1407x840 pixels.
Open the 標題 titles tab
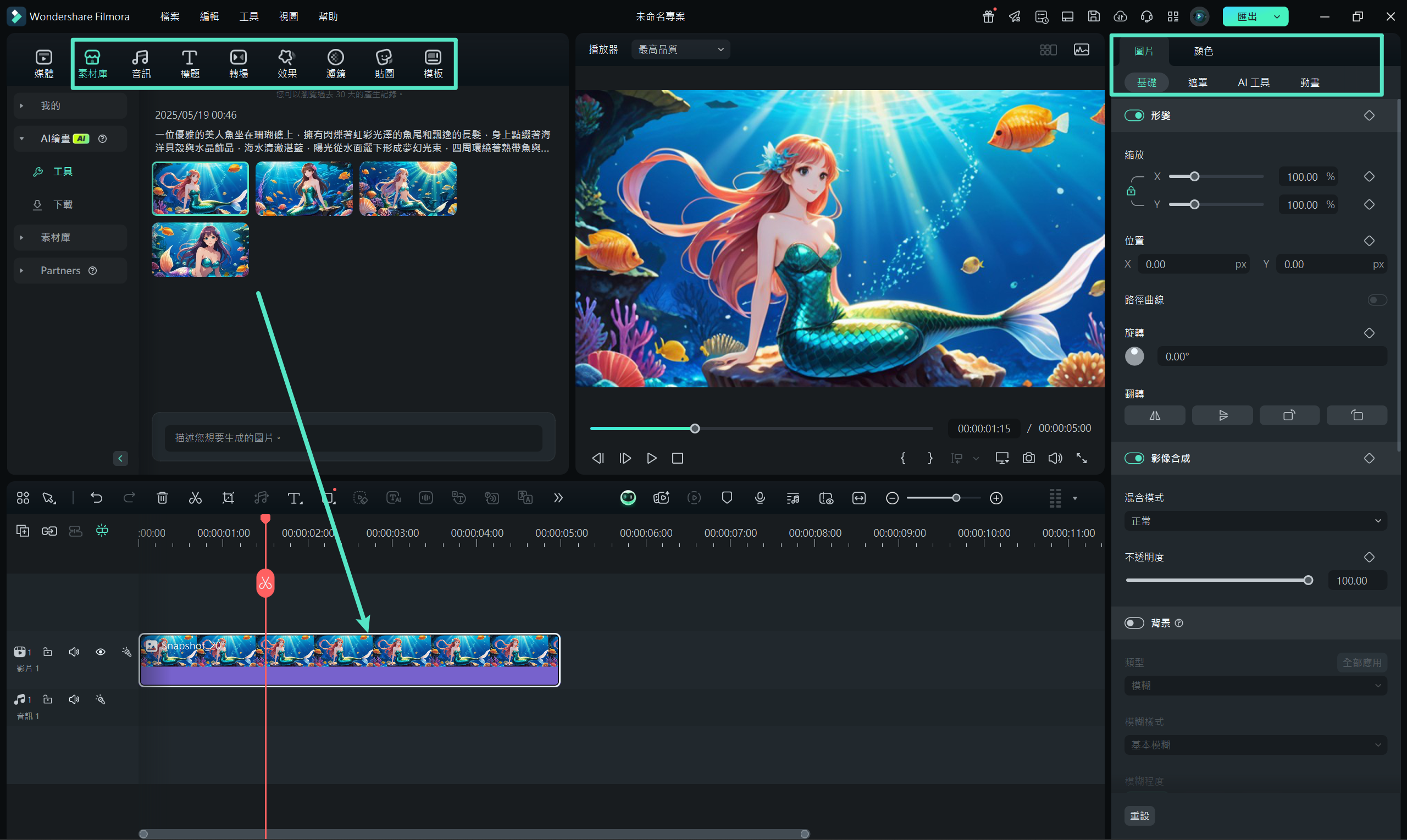[190, 63]
